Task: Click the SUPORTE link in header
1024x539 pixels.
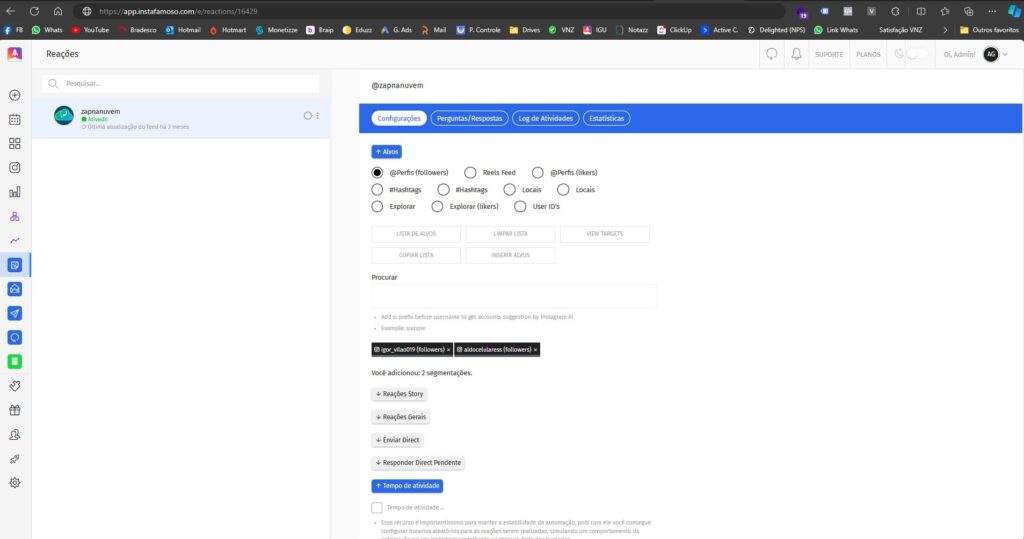Action: (x=829, y=54)
